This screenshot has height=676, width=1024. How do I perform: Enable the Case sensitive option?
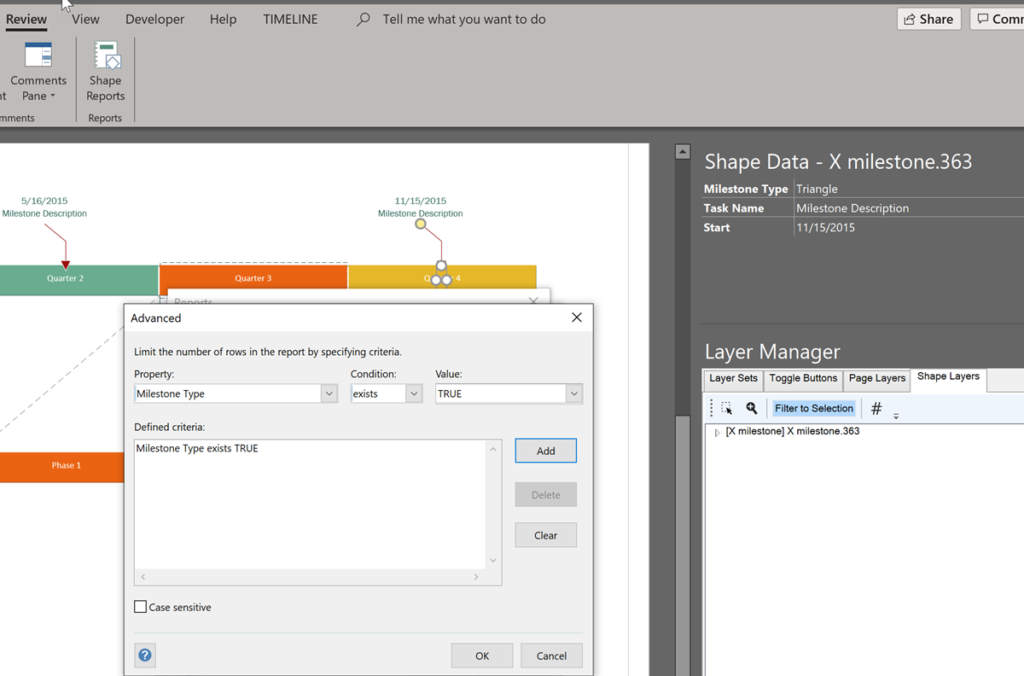(x=141, y=607)
